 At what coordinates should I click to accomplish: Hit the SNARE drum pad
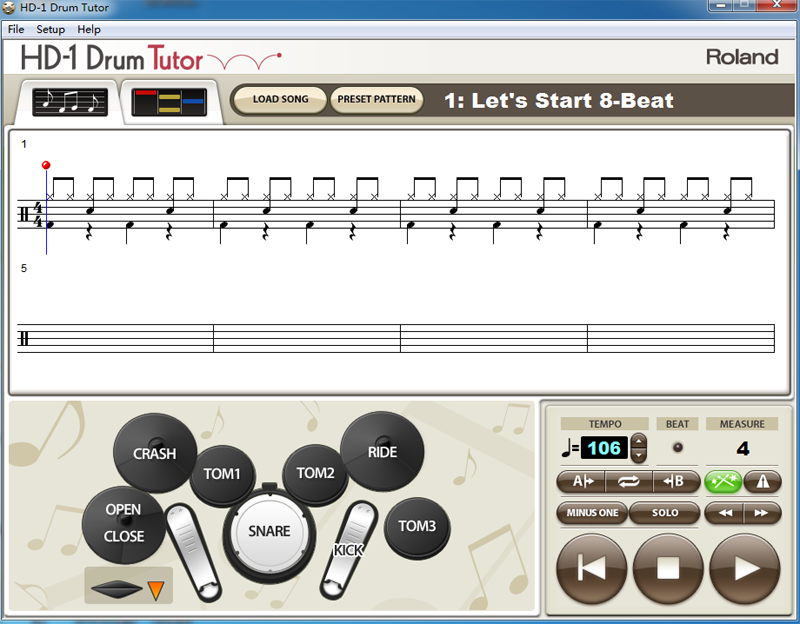[269, 531]
